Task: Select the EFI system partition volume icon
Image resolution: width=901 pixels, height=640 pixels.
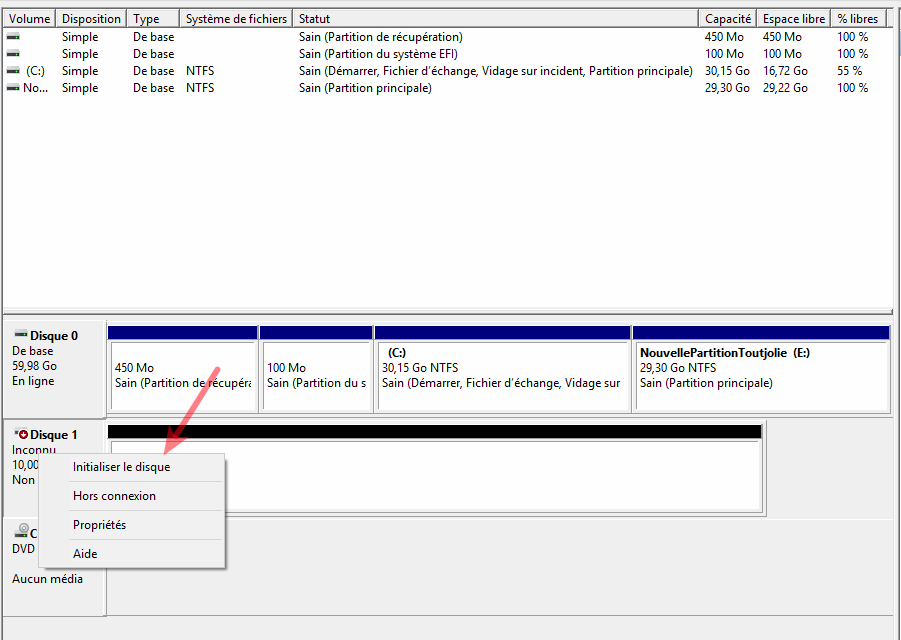Action: 13,54
